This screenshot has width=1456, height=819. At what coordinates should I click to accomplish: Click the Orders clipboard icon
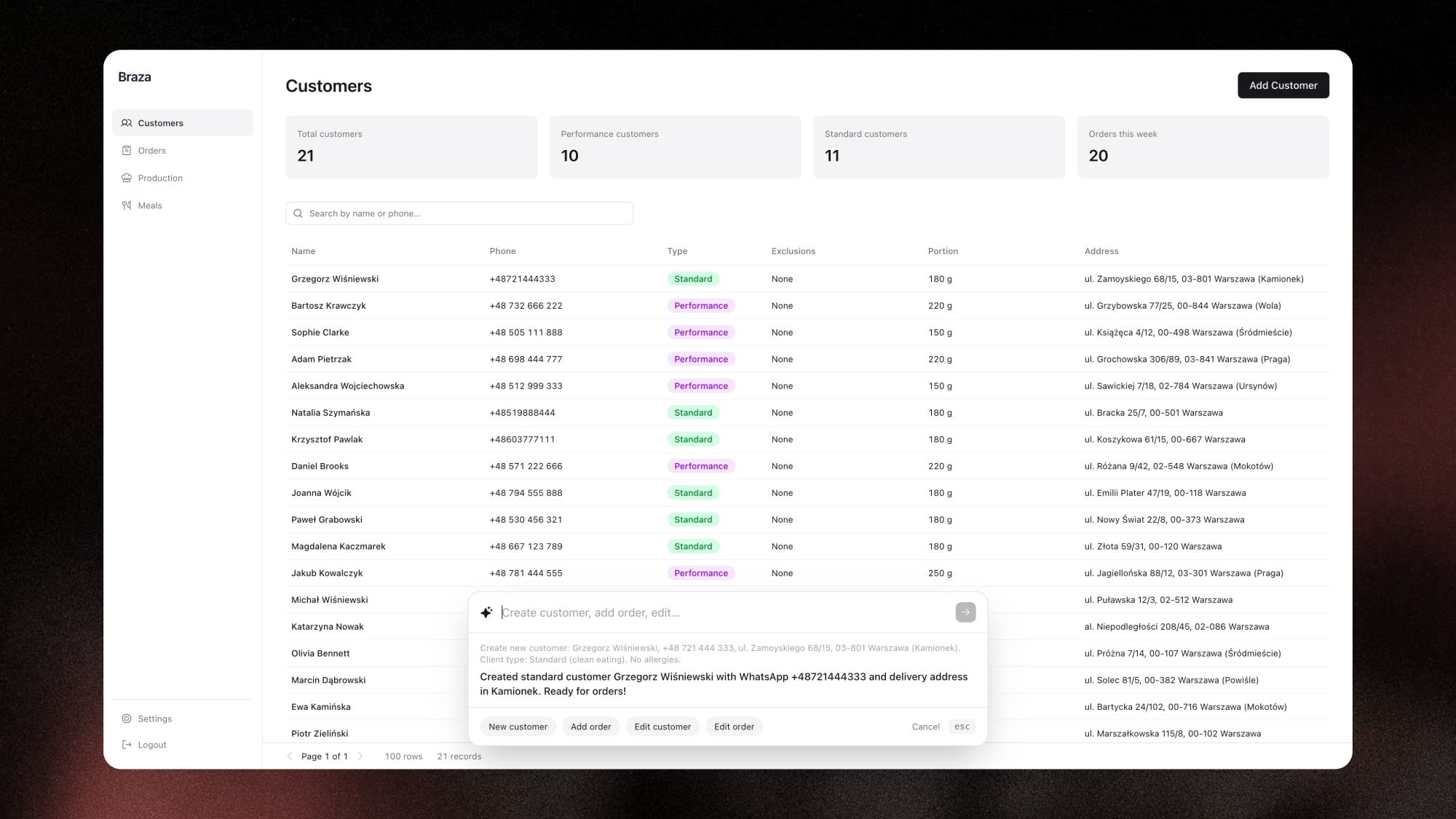click(127, 151)
